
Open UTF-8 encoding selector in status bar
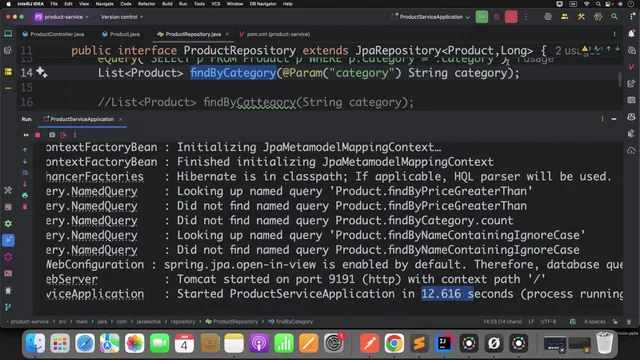[548, 322]
